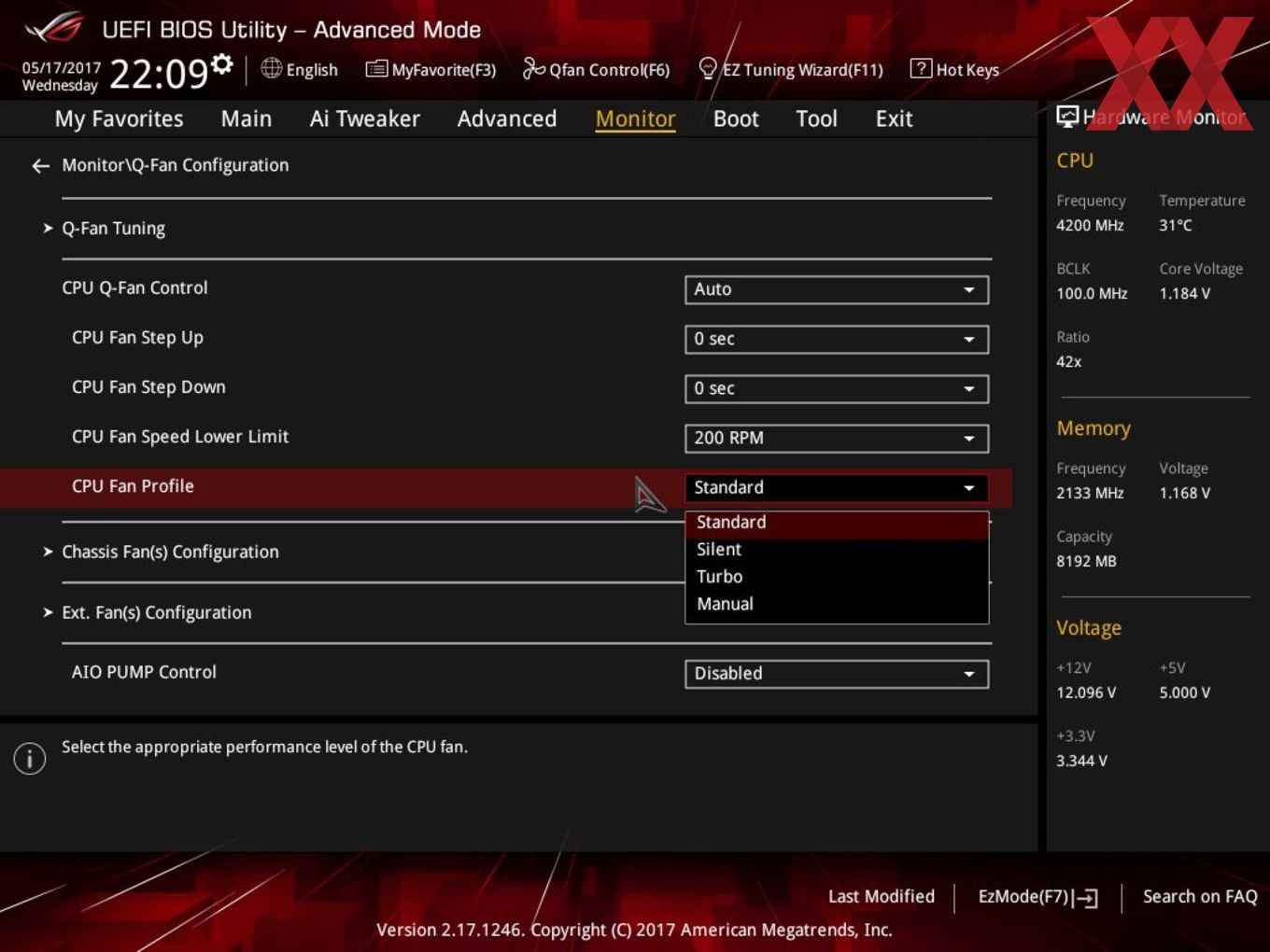
Task: Click the Core Voltage value 1.184 V
Action: click(x=1185, y=293)
